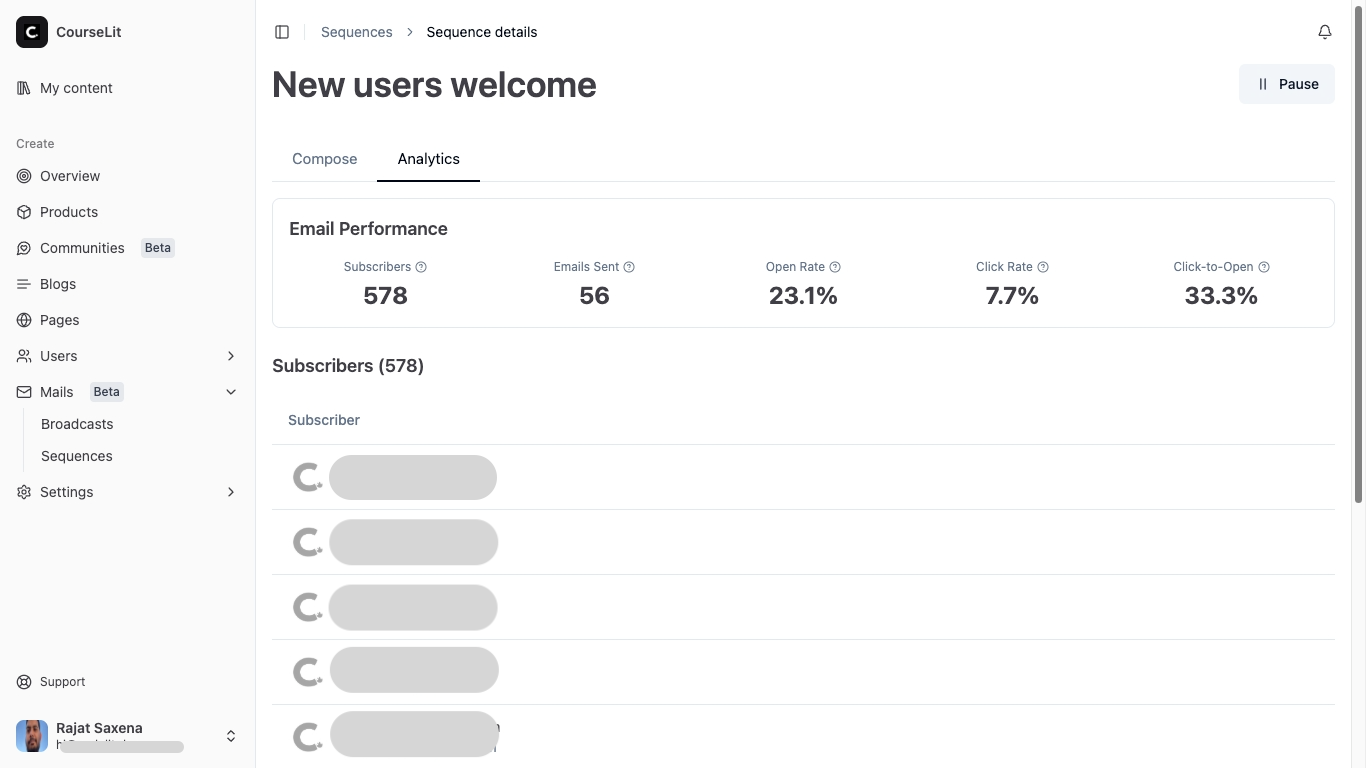
Task: Select the Analytics tab
Action: [428, 159]
